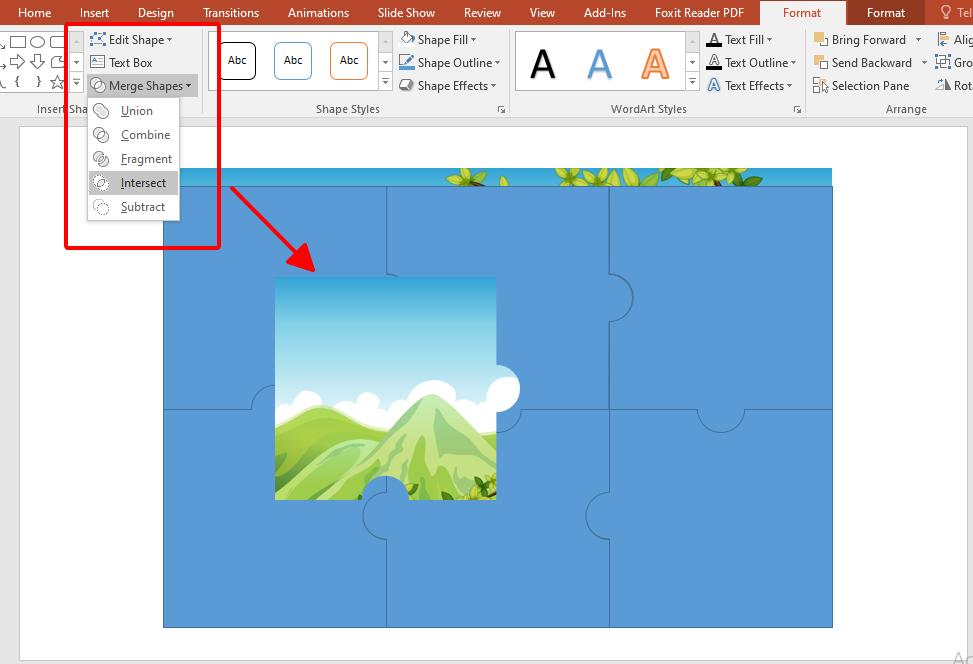
Task: Apply the orange WordArt style
Action: point(655,62)
